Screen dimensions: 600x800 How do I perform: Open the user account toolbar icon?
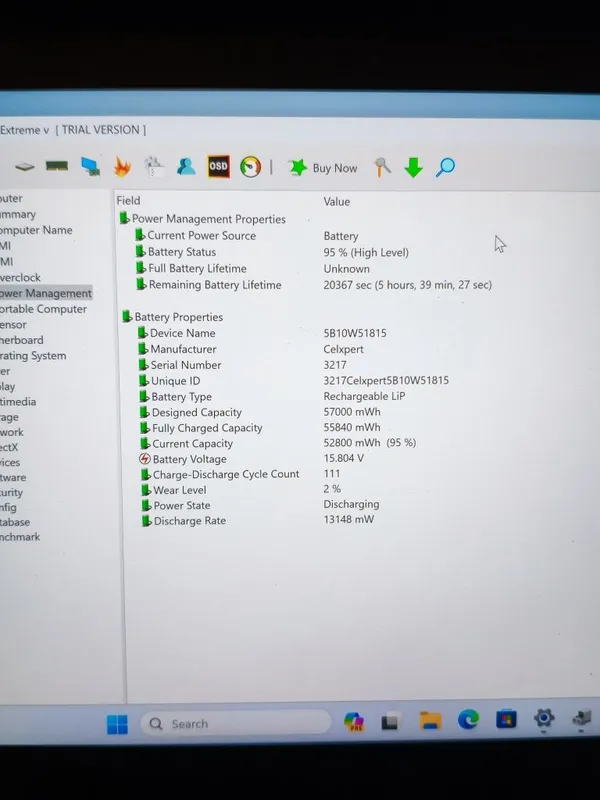(x=186, y=166)
